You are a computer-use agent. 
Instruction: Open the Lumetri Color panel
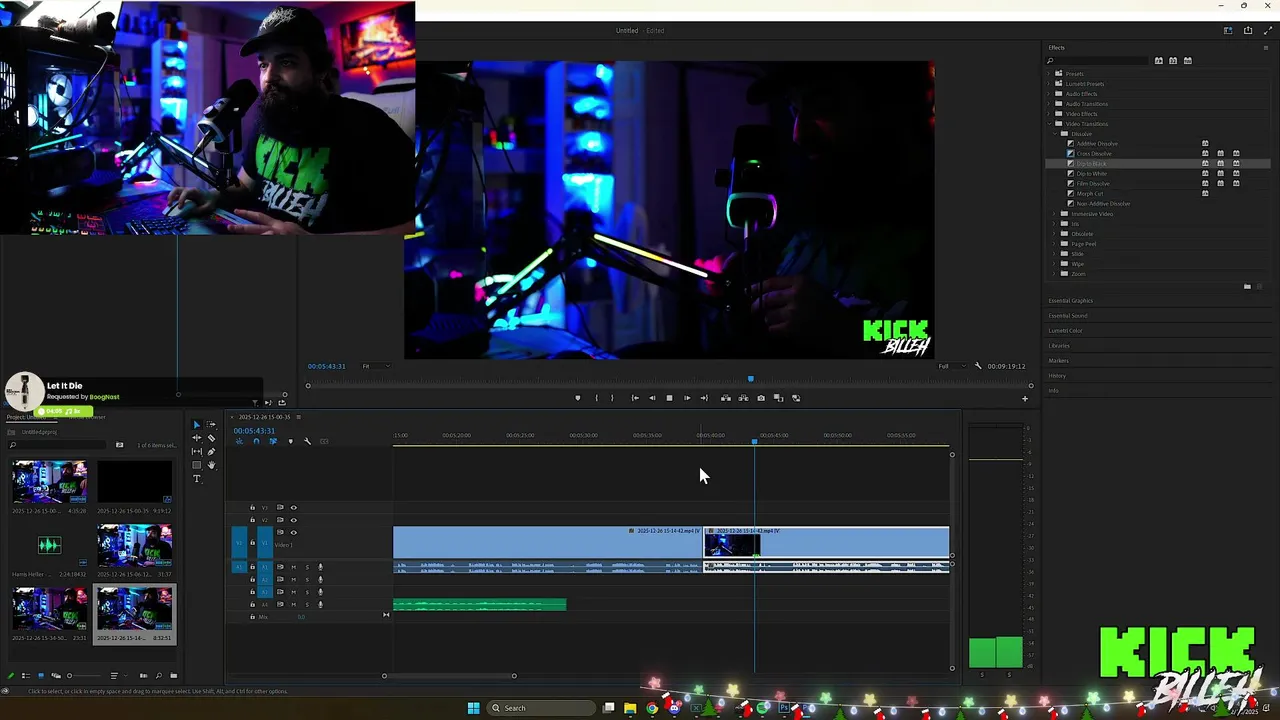[1065, 331]
